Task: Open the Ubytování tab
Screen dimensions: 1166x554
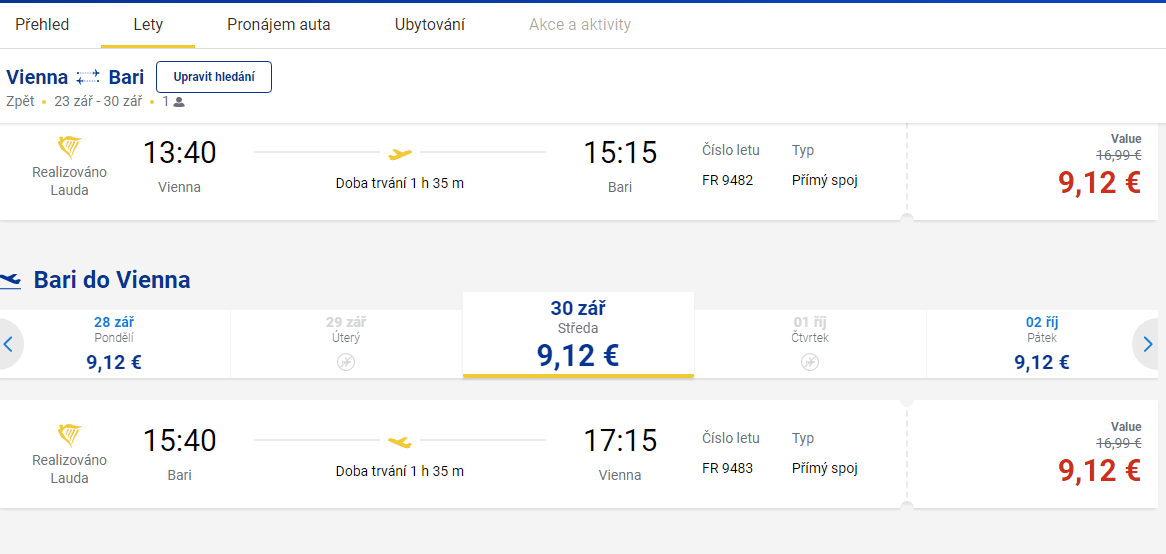Action: tap(430, 25)
